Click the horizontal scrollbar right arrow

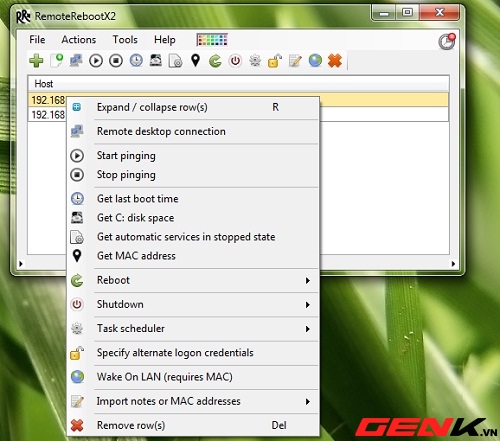click(453, 264)
